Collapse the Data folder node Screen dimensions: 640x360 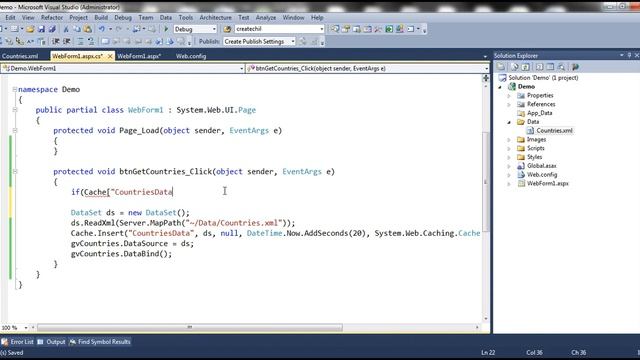(509, 122)
